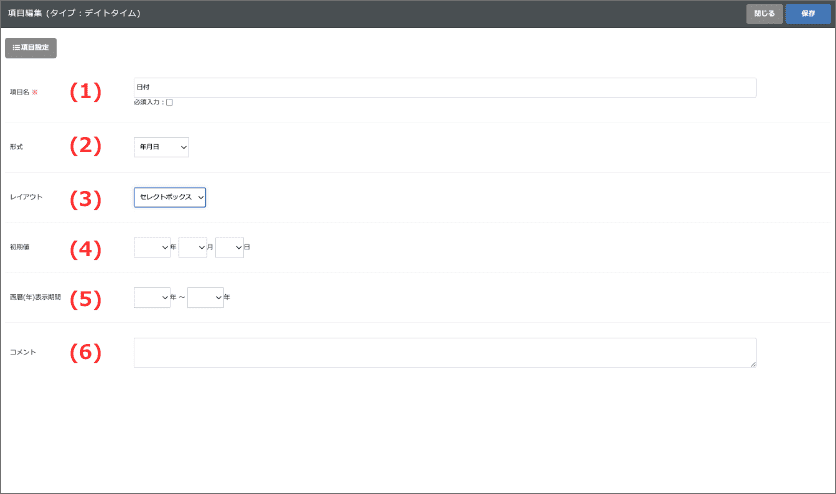
Task: Expand the レイアウト dropdown set to セレクトボックス
Action: (x=170, y=198)
